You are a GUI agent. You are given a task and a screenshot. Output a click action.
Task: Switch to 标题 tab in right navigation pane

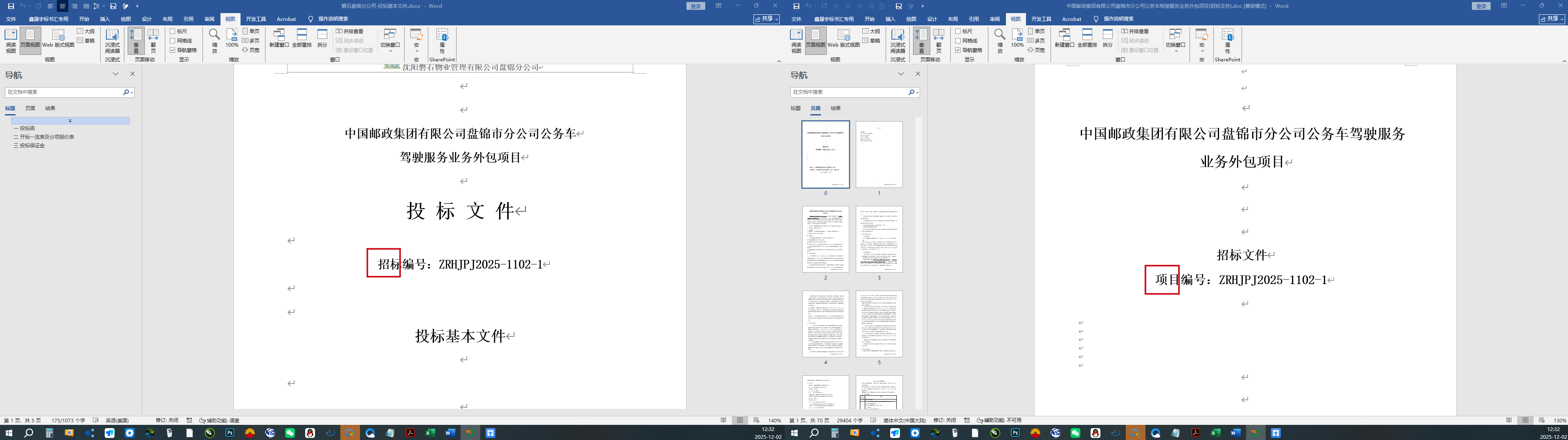tap(796, 108)
